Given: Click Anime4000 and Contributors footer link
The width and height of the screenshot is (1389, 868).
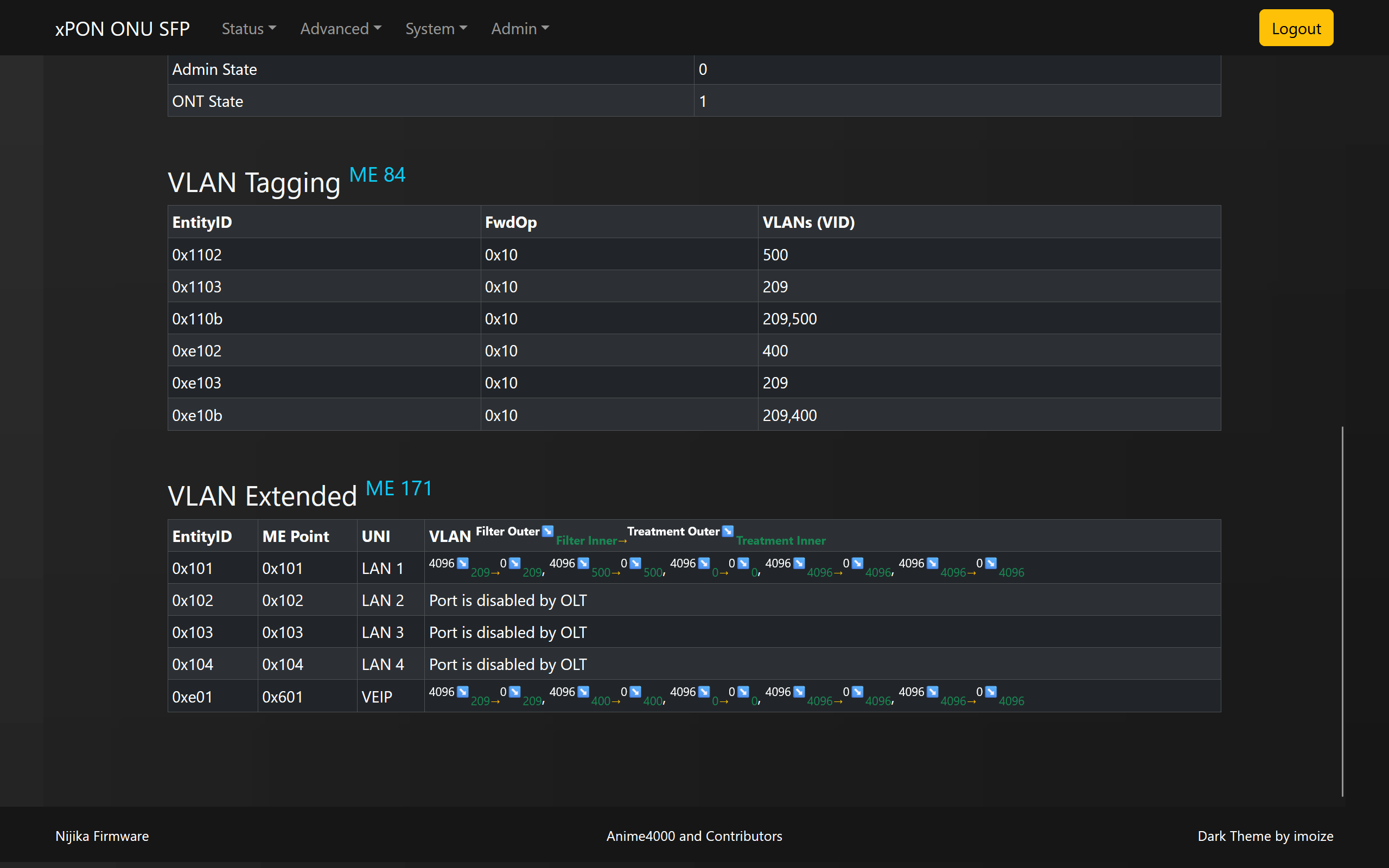Looking at the screenshot, I should pos(694,836).
